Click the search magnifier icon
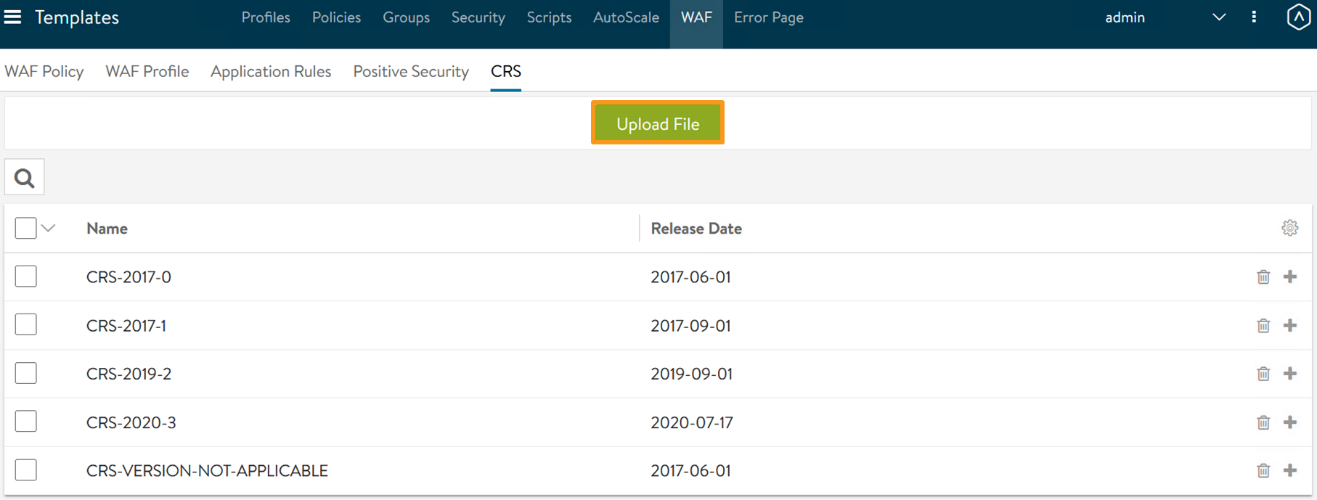1317x500 pixels. pos(25,179)
